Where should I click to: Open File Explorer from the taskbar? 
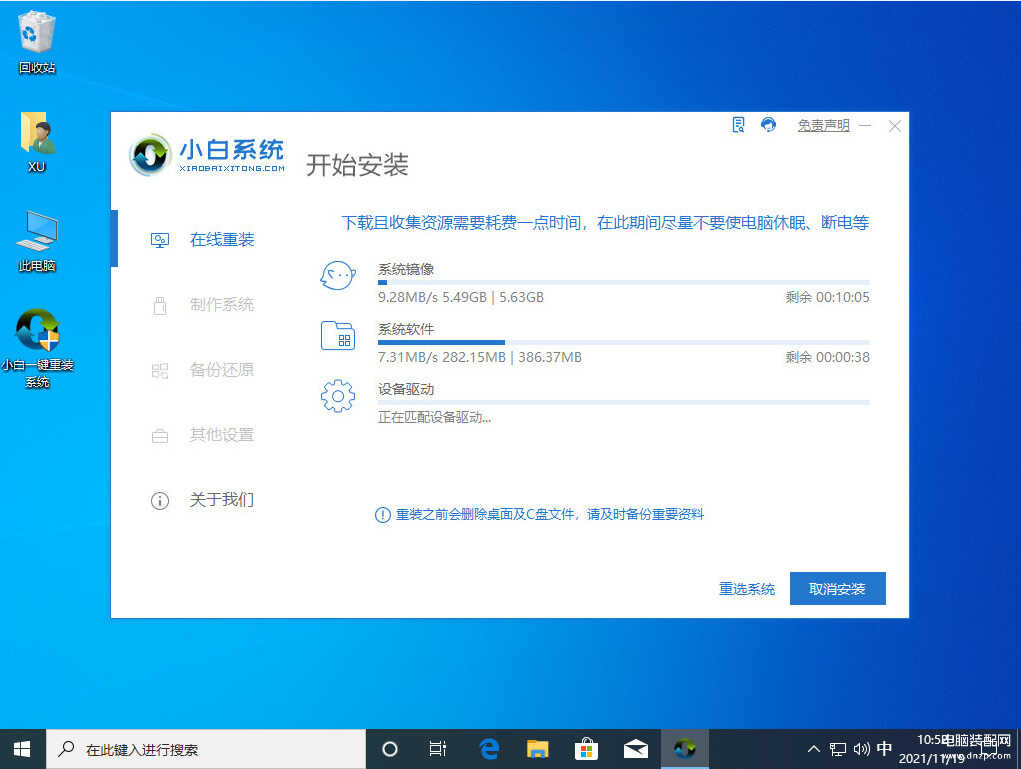(x=538, y=749)
